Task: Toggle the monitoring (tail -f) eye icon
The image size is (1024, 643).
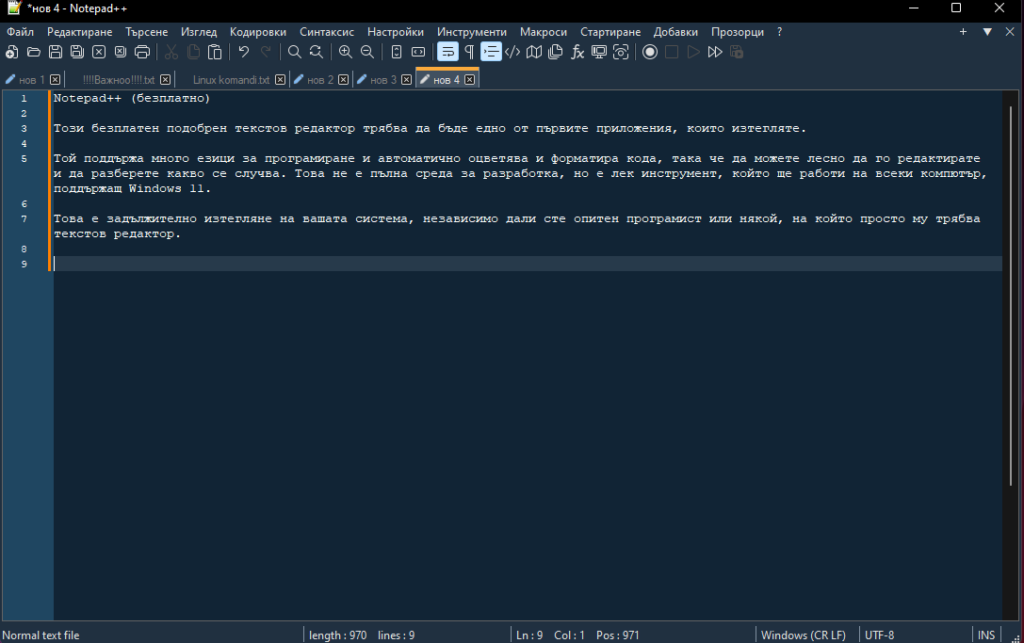Action: coord(620,52)
